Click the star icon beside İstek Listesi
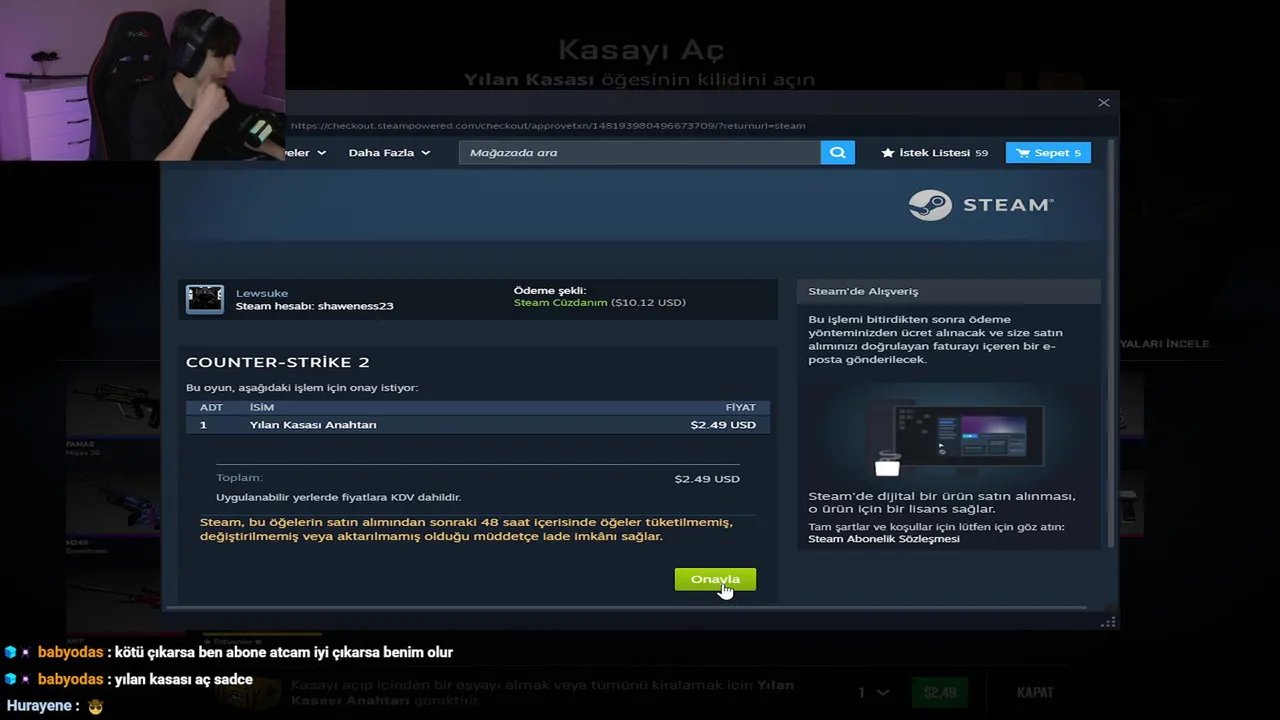This screenshot has width=1280, height=720. (887, 153)
